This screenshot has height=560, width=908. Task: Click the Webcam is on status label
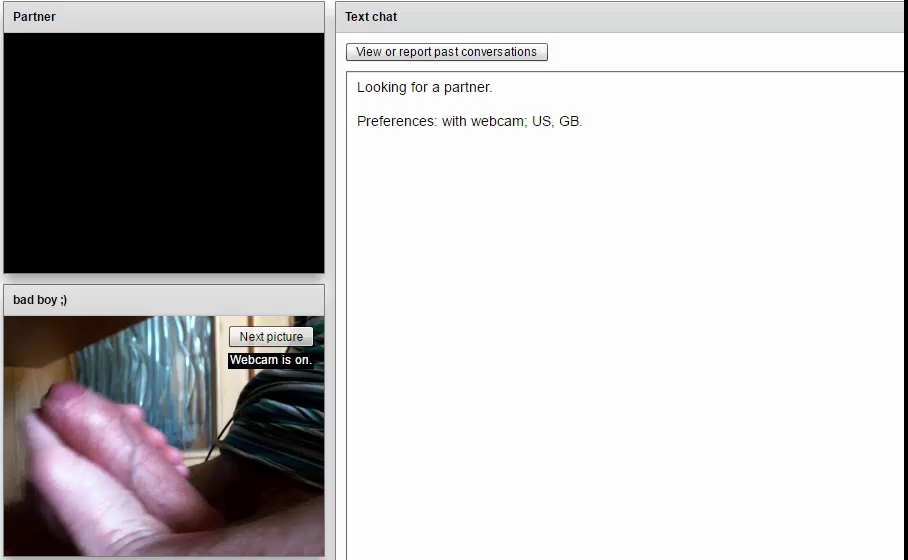pos(271,360)
